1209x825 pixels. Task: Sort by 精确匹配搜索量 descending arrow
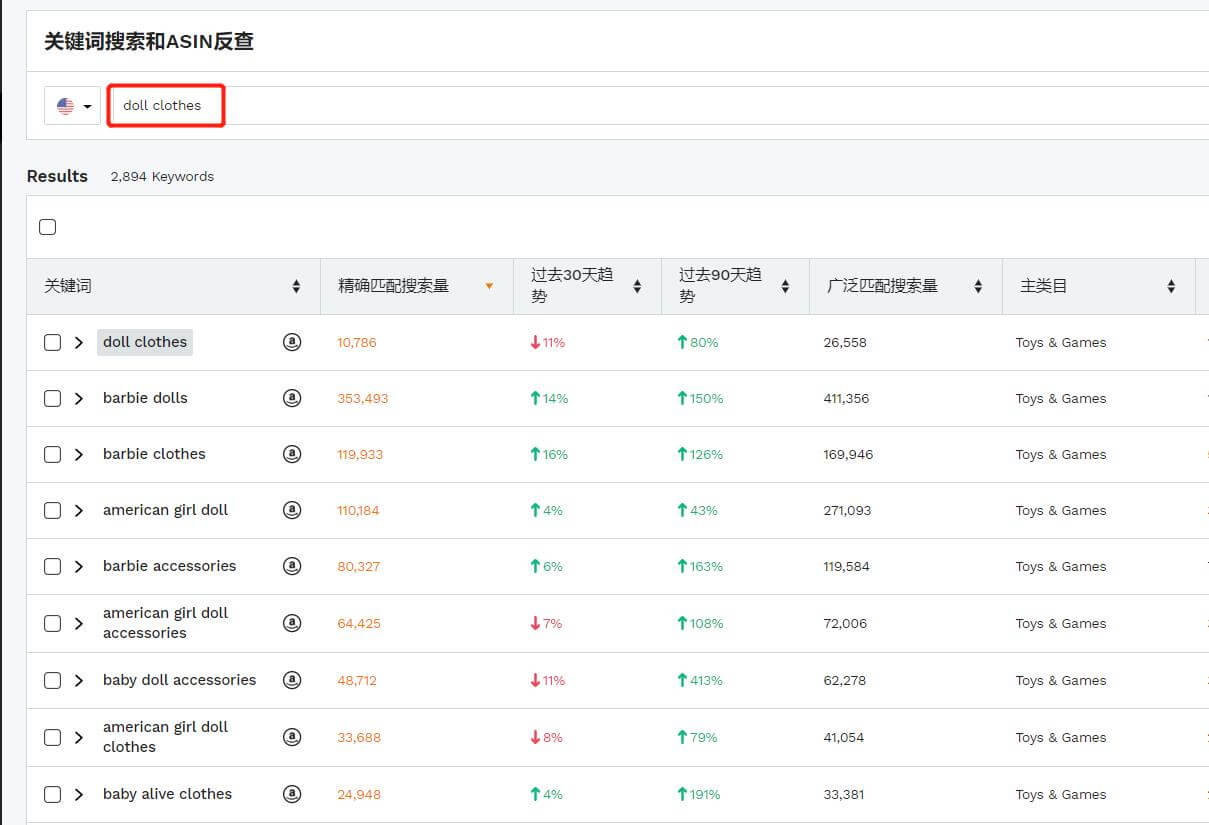[x=489, y=286]
